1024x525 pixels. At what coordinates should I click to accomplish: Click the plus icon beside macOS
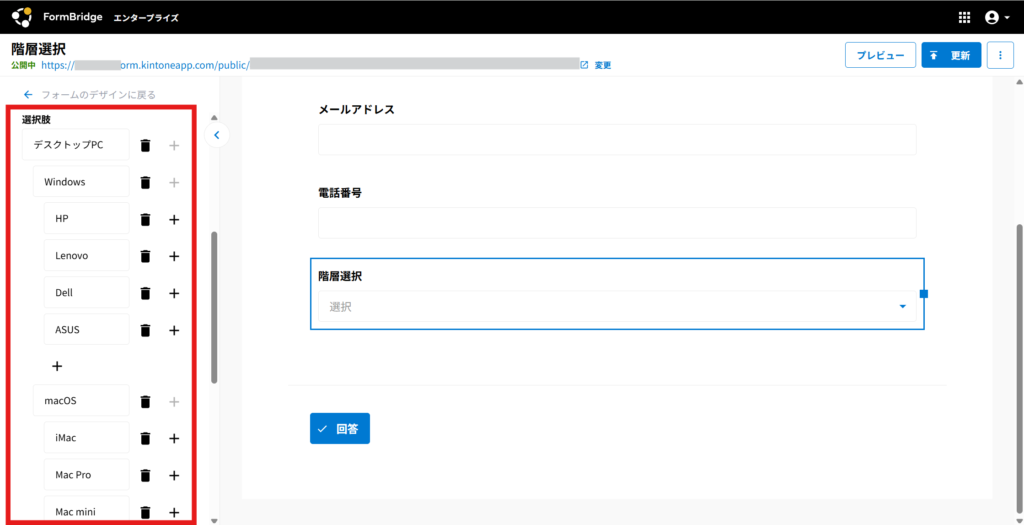coord(174,402)
